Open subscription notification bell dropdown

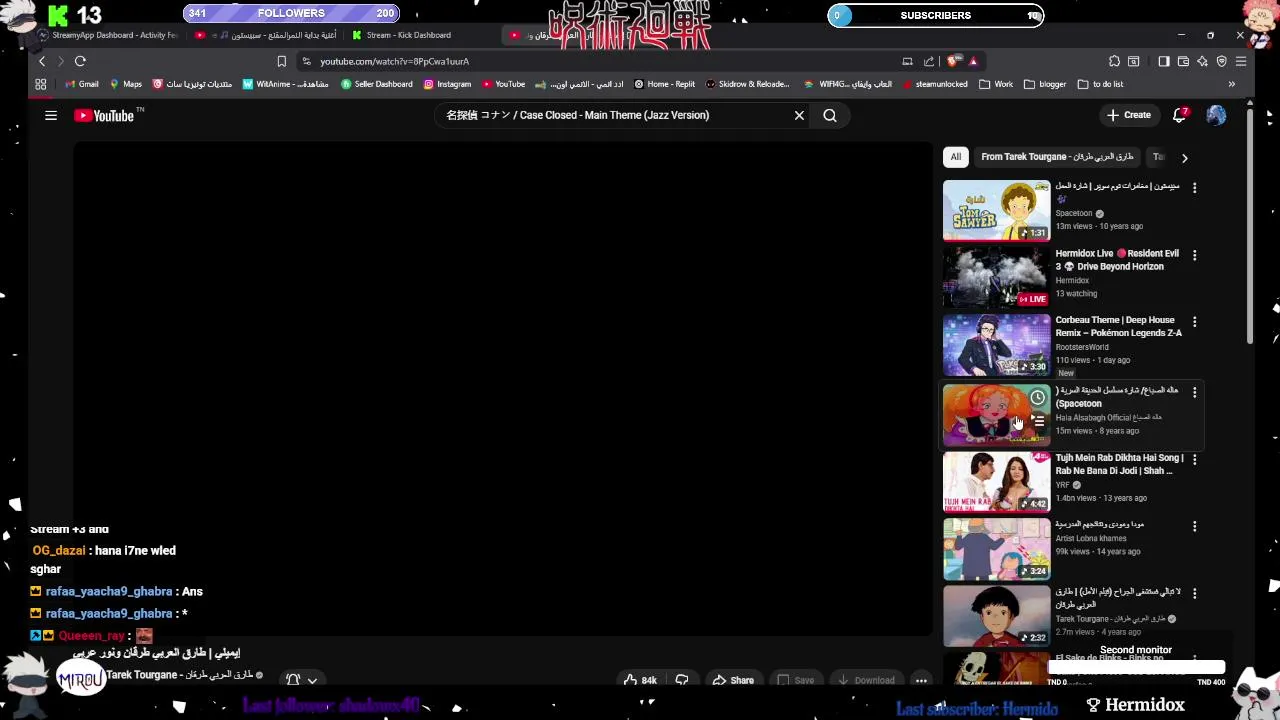coord(301,680)
